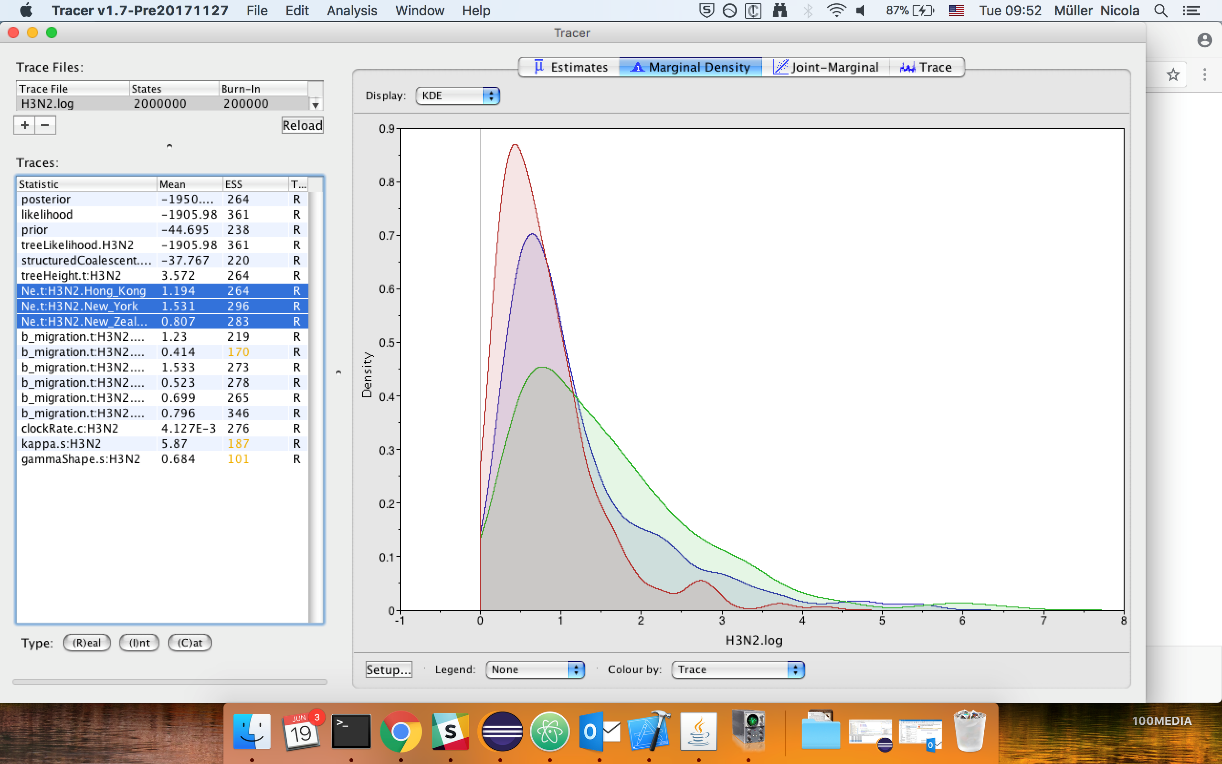Switch to the Estimates tab
The width and height of the screenshot is (1222, 764).
[570, 67]
